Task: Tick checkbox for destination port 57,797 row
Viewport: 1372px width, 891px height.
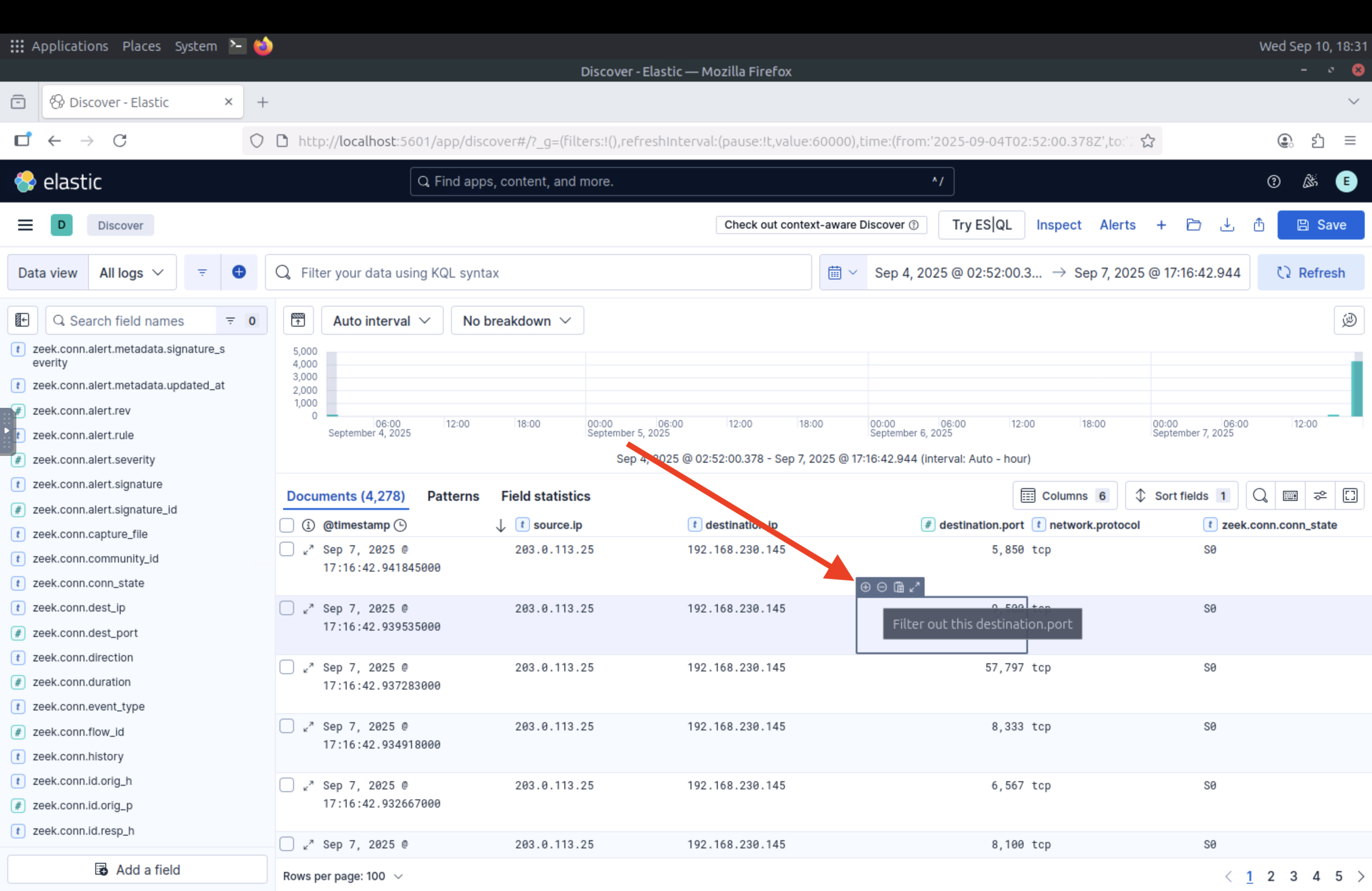Action: pyautogui.click(x=286, y=667)
